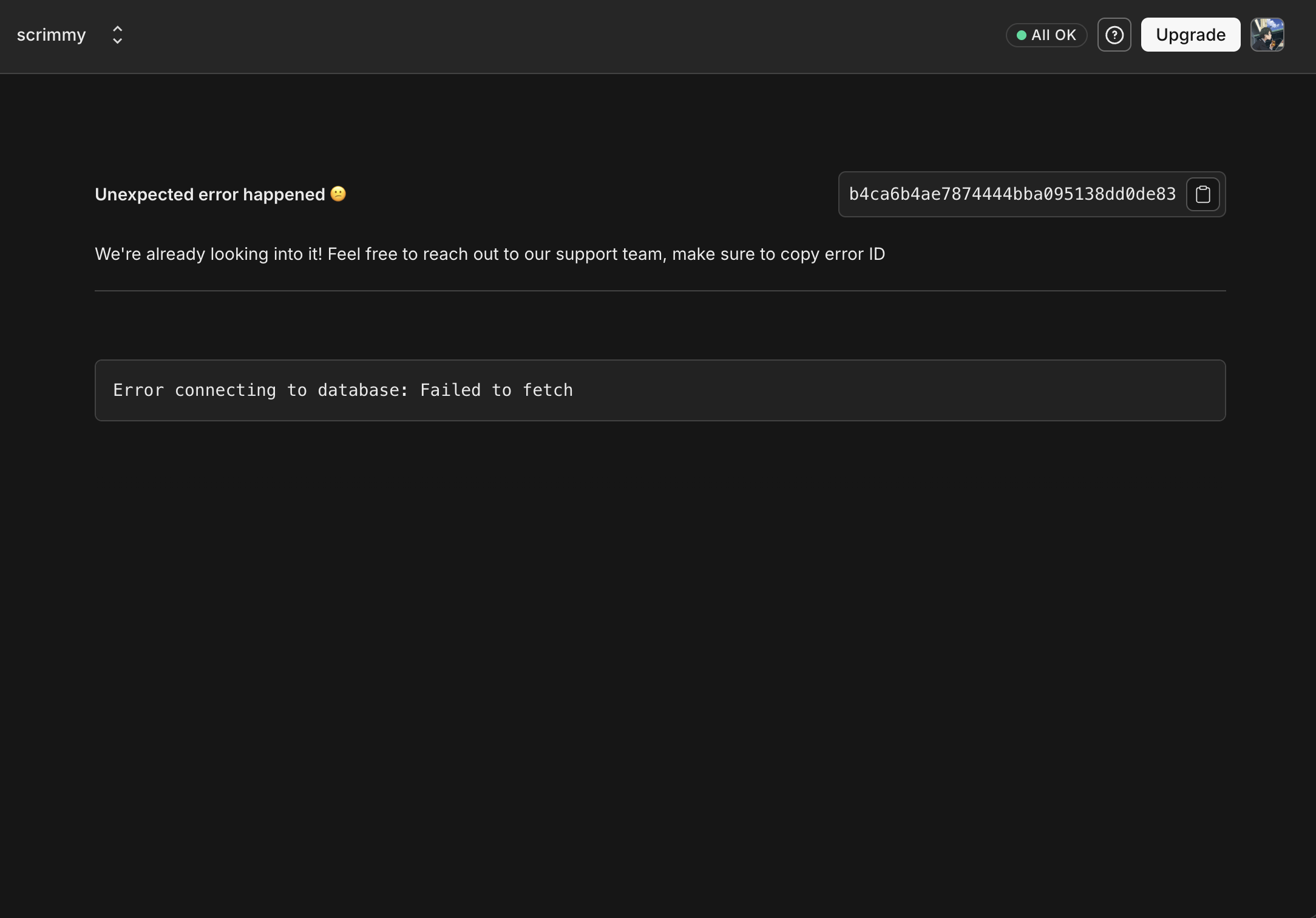Click 'reach out to our support team'

(543, 254)
